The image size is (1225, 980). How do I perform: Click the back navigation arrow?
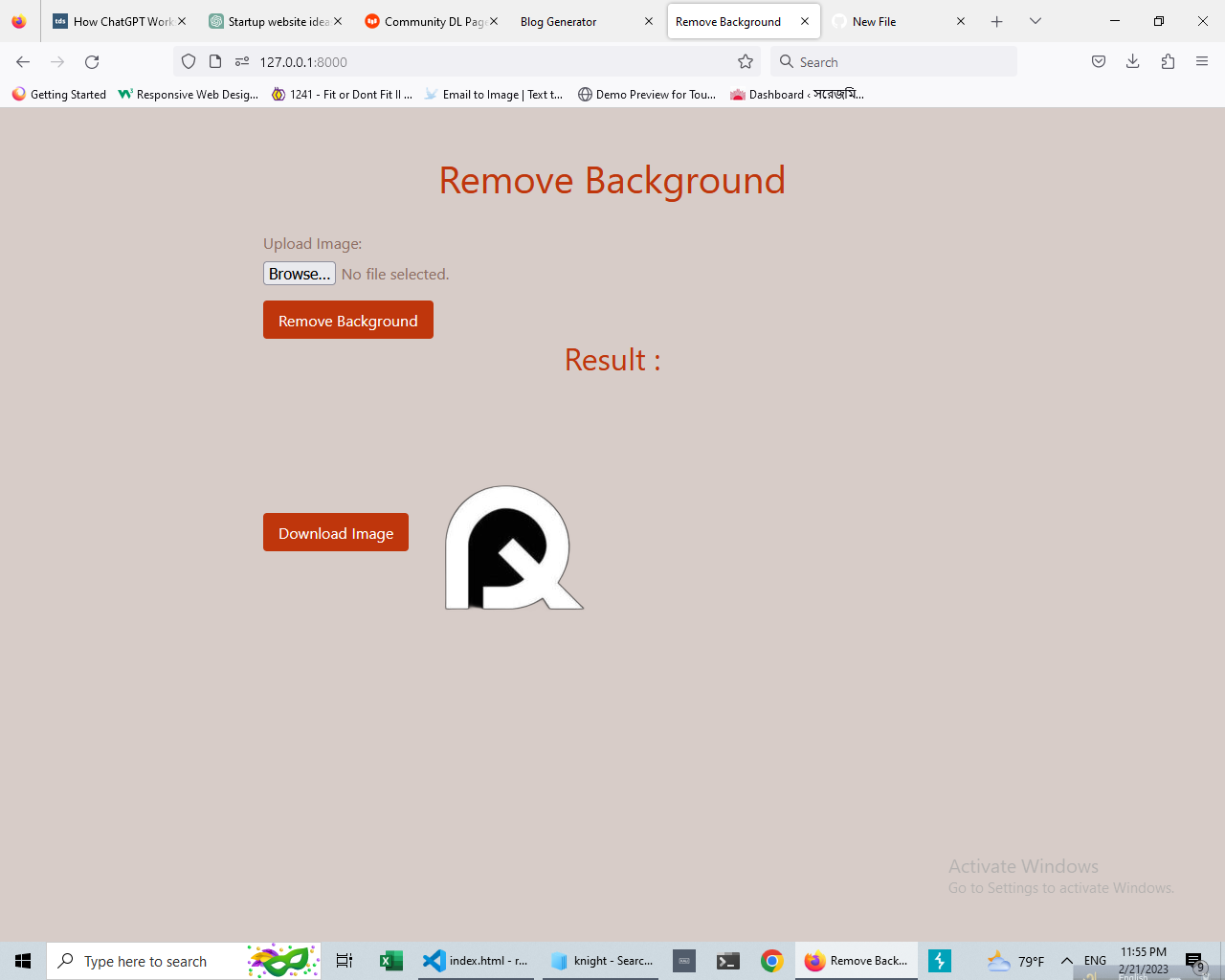(x=23, y=61)
